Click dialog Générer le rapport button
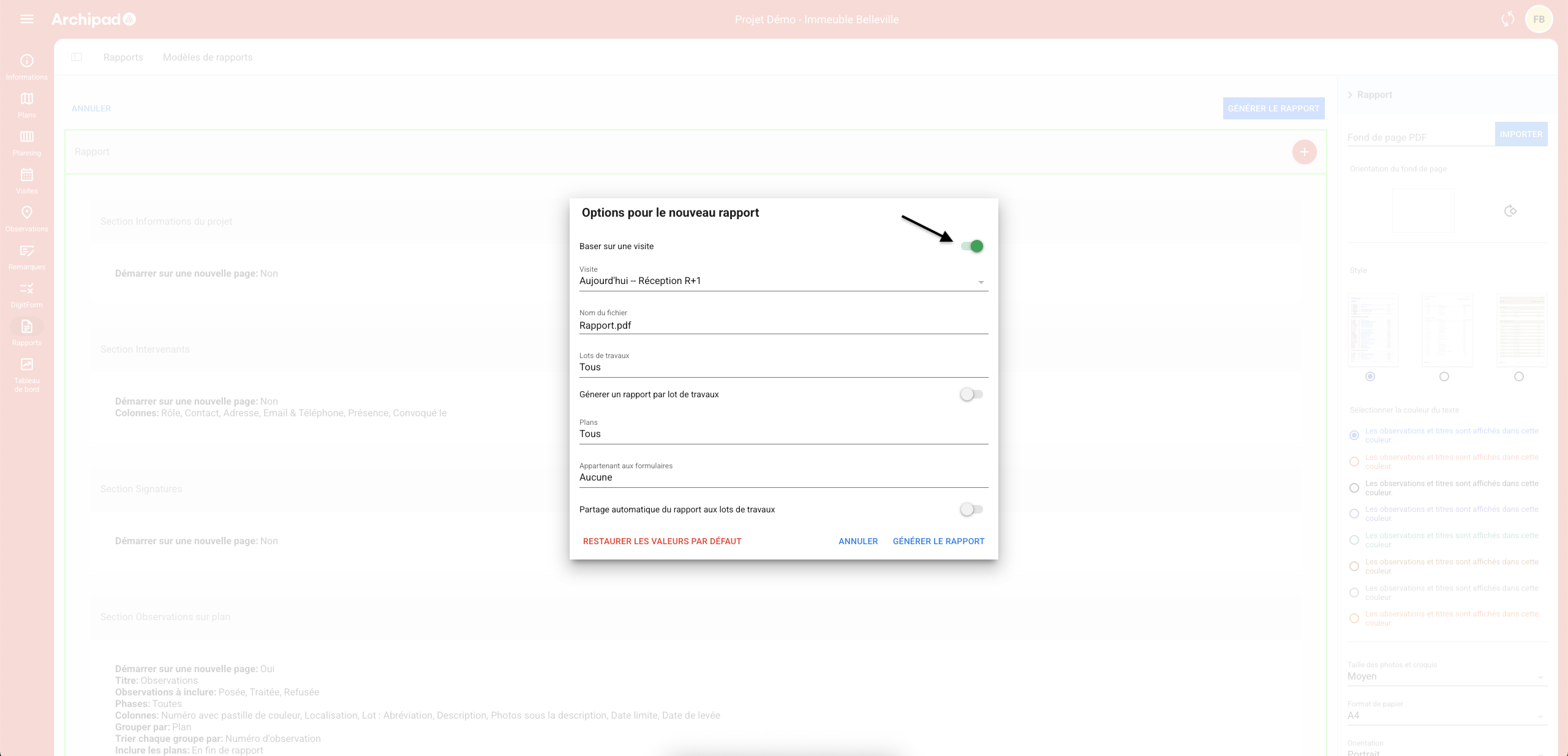Viewport: 1568px width, 756px height. (x=938, y=541)
